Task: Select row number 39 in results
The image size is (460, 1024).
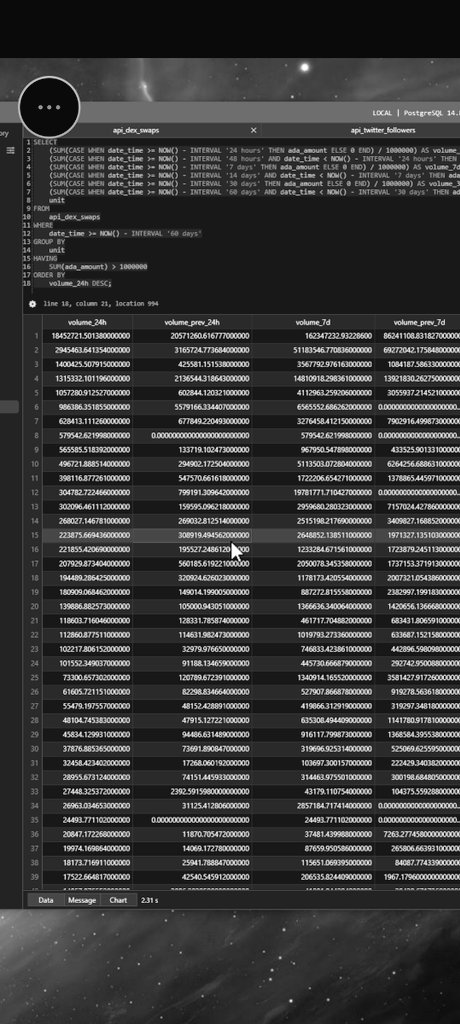Action: [x=35, y=876]
